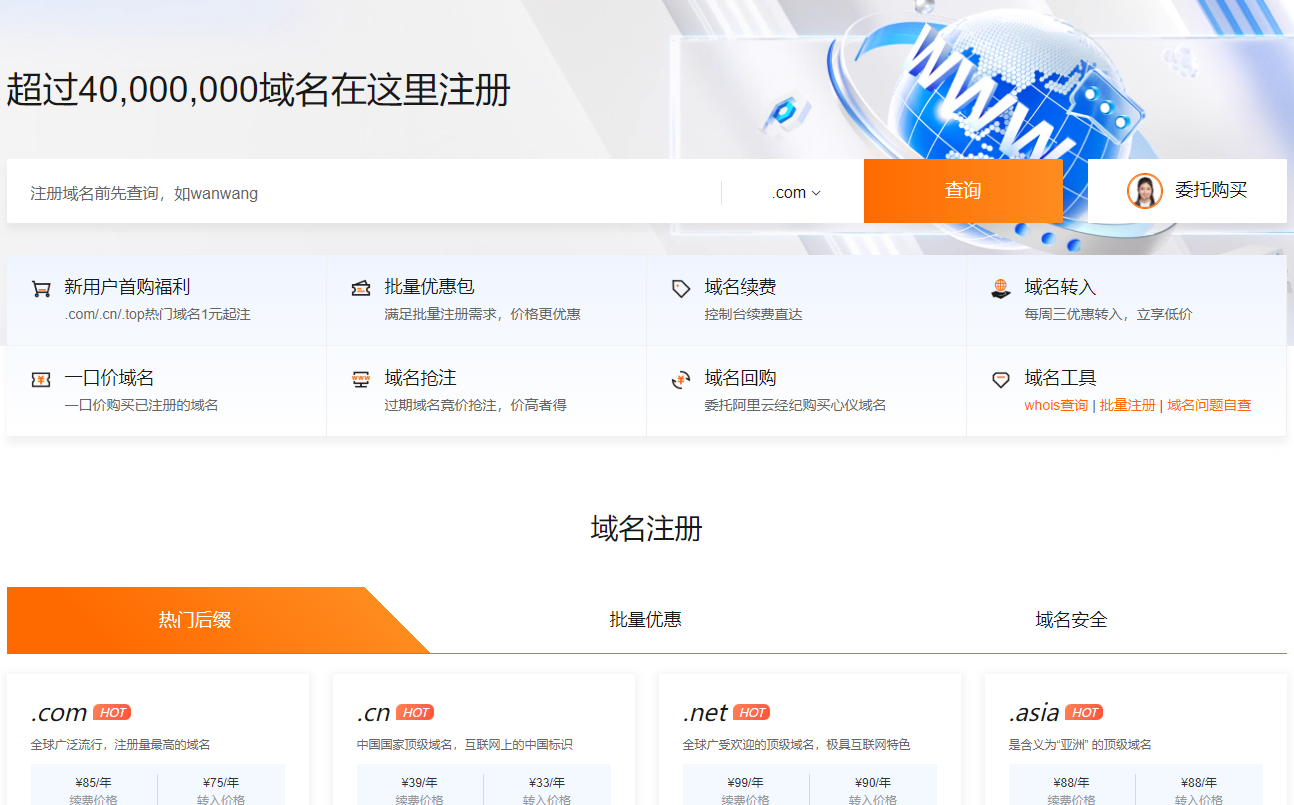
Task: Click the shopping cart icon for 新用户首购福利
Action: [41, 289]
